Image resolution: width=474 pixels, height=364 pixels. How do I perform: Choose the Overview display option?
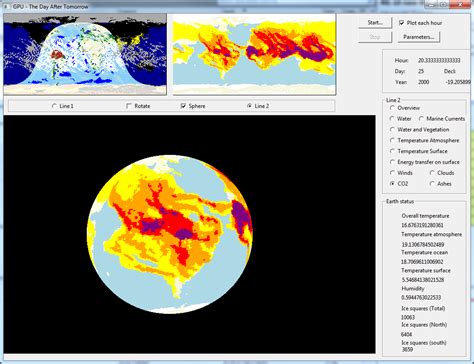[392, 108]
